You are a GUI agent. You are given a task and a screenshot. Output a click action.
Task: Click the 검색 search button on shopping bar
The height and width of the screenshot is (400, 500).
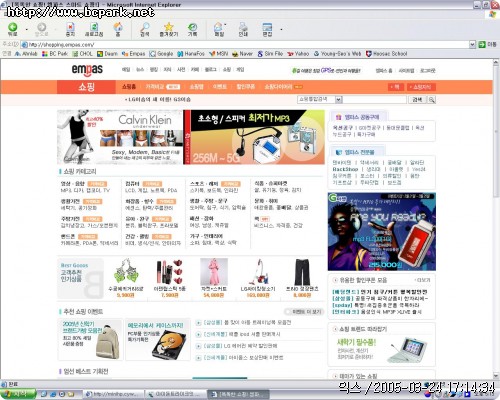point(417,100)
